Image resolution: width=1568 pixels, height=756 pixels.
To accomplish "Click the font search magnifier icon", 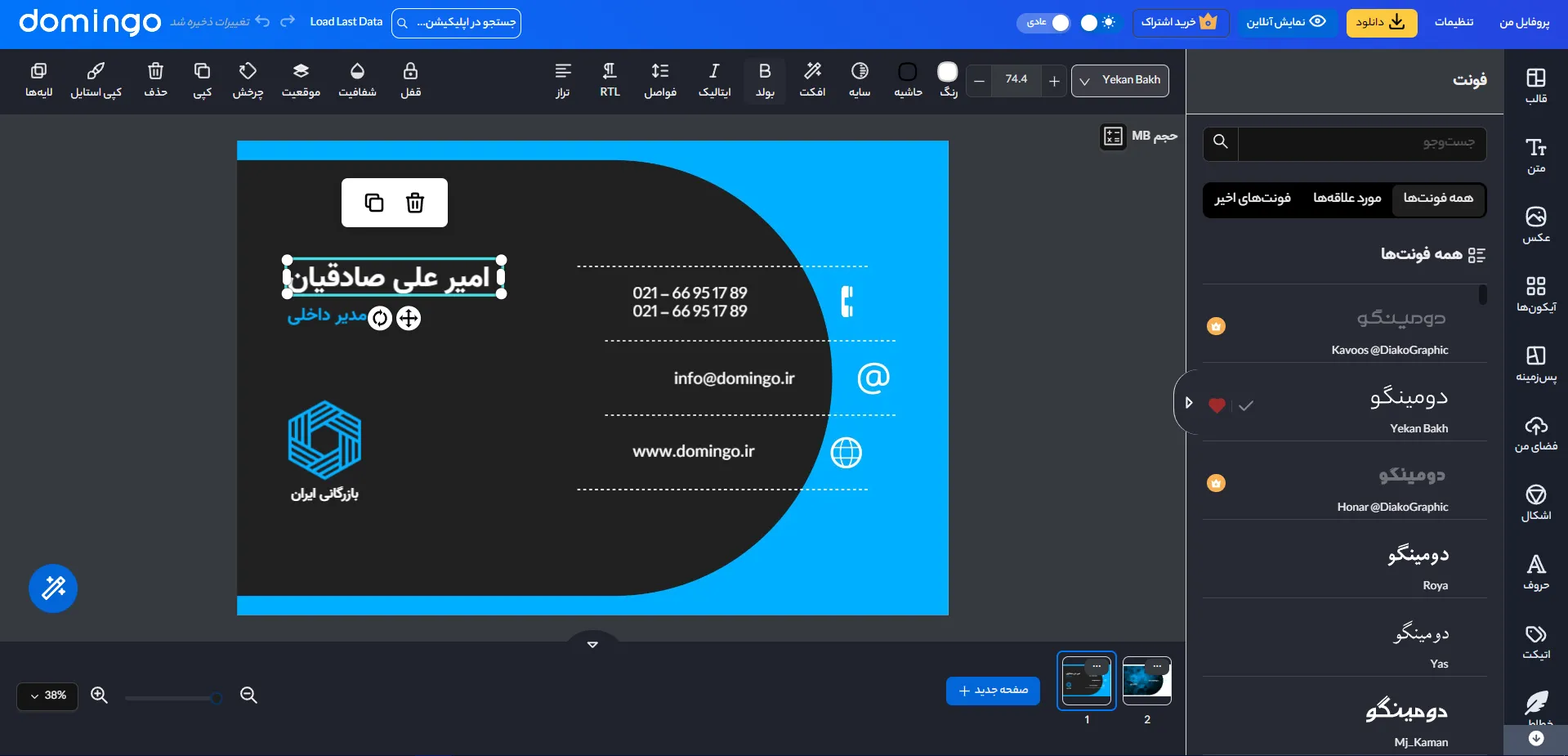I will [x=1220, y=141].
